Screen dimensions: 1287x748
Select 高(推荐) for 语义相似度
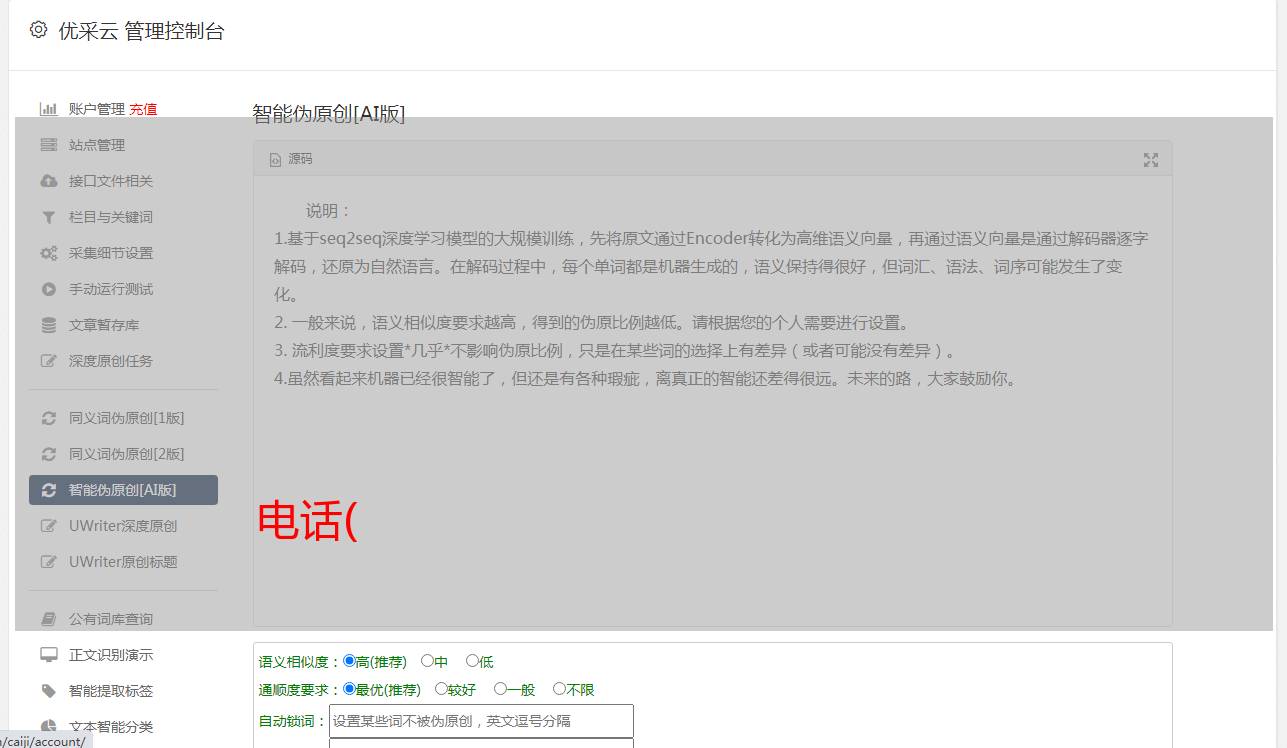click(349, 661)
